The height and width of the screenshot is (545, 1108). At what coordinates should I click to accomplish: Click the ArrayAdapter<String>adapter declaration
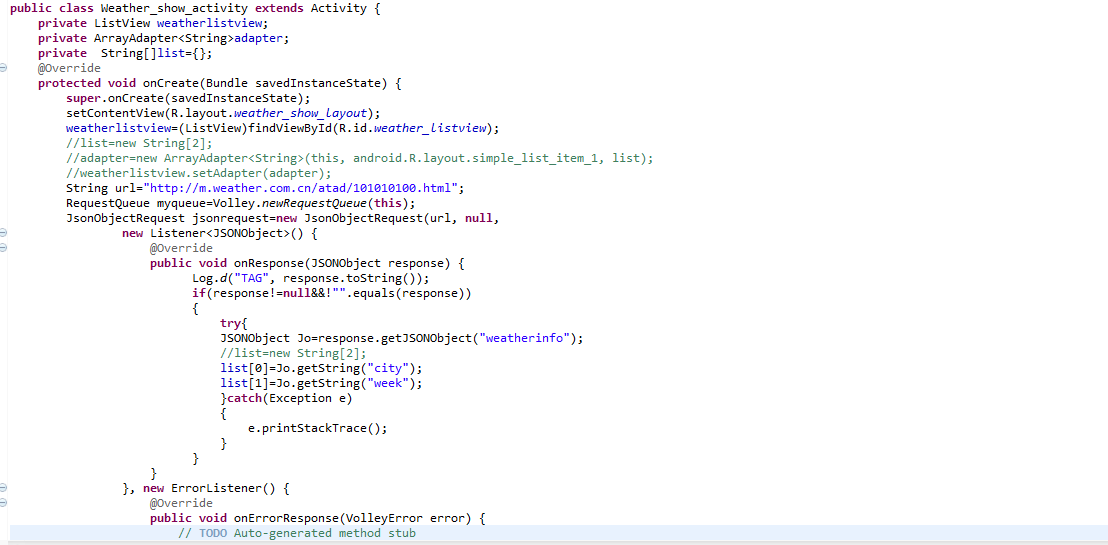[x=191, y=38]
